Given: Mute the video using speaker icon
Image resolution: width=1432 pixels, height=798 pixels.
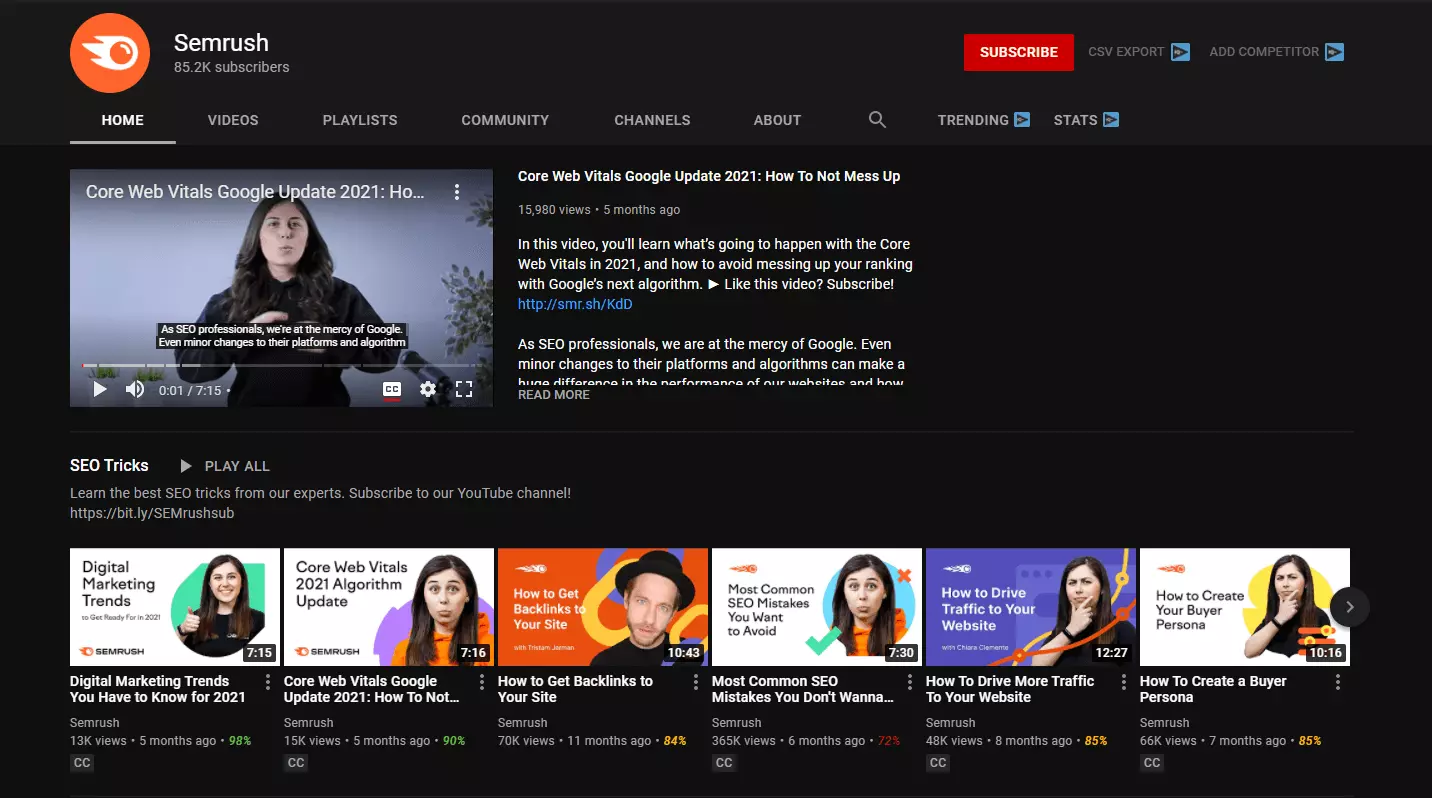Looking at the screenshot, I should pos(135,389).
